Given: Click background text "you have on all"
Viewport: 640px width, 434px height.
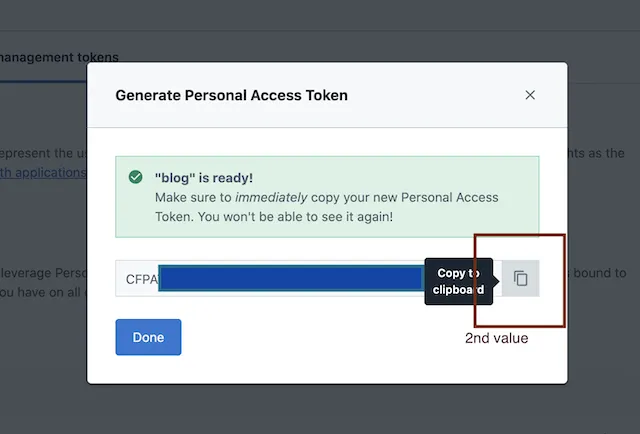Looking at the screenshot, I should pos(42,291).
